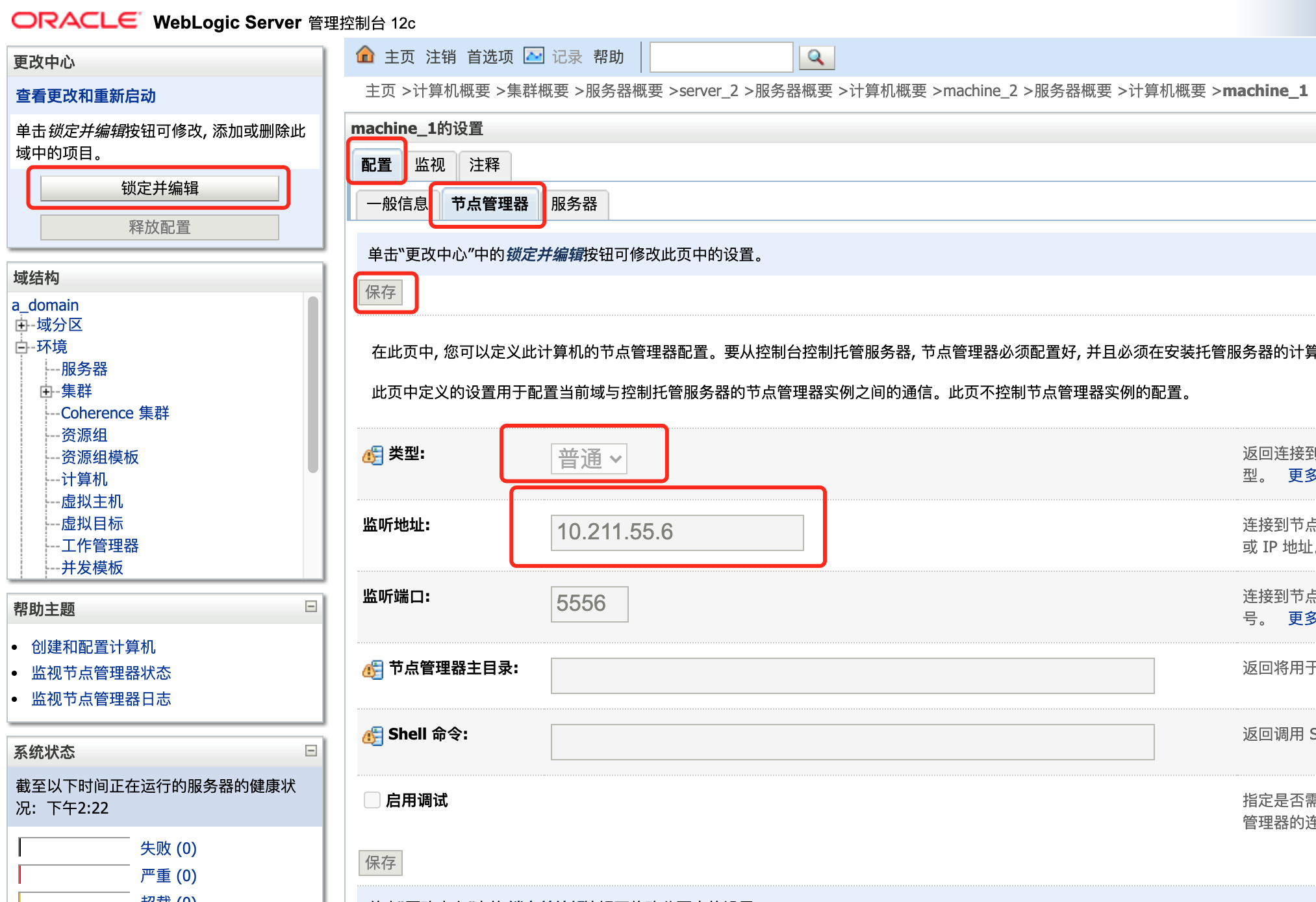
Task: Click the 监听端口 field 5556
Action: pyautogui.click(x=590, y=604)
